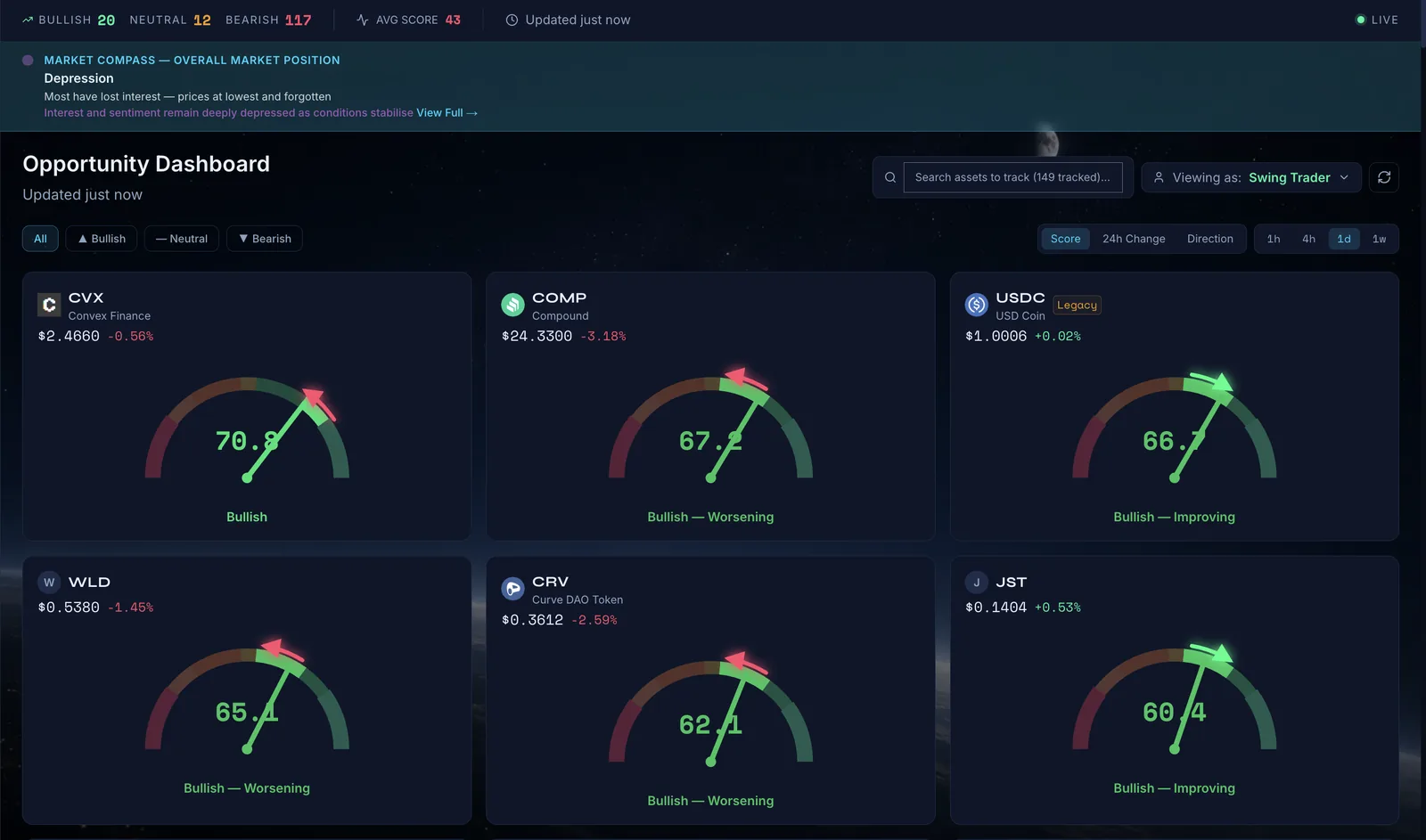Click the CRV price change -2.59%
The image size is (1426, 840).
tap(594, 620)
